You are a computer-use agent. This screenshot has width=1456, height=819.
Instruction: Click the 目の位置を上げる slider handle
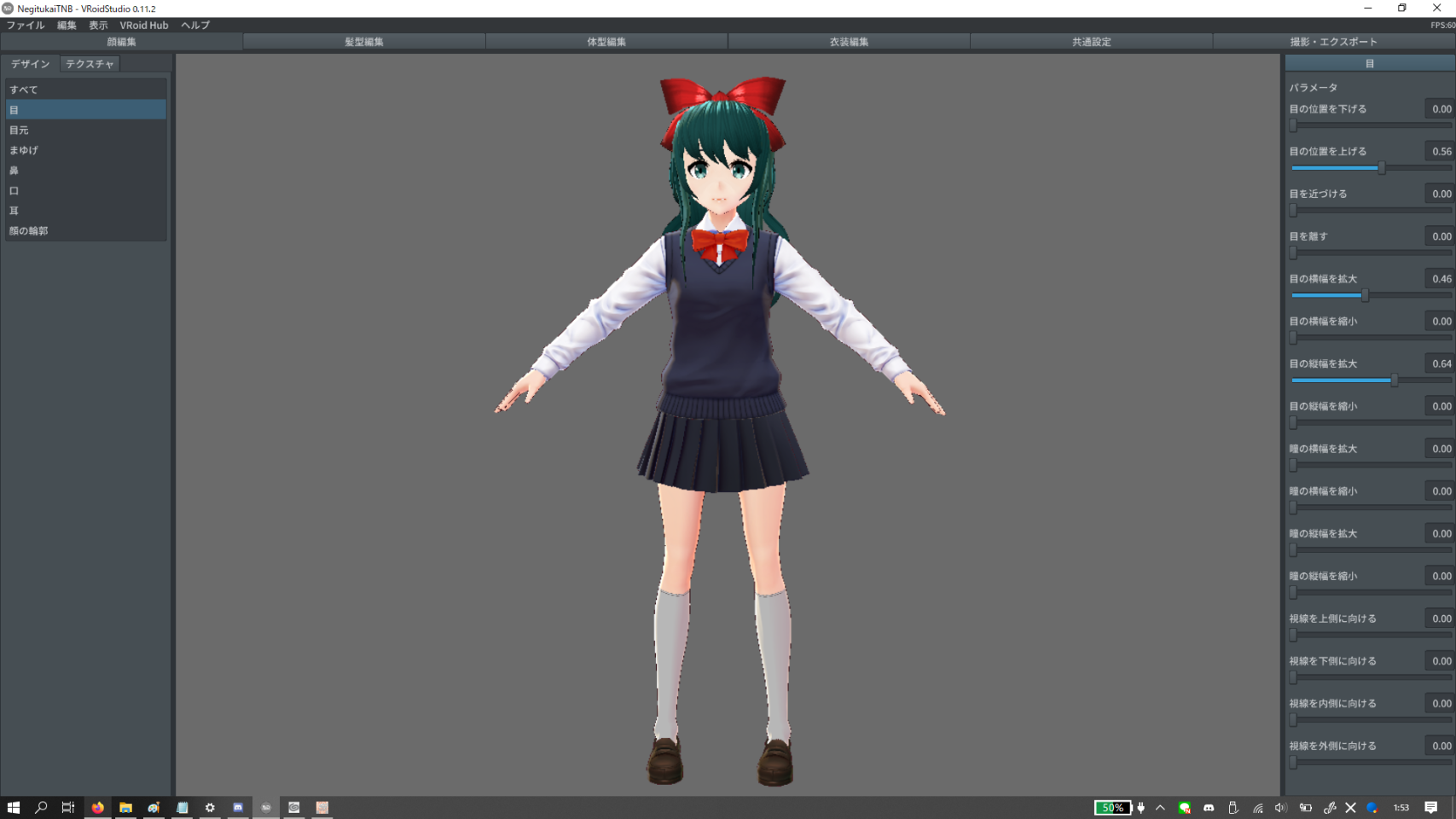[x=1382, y=168]
